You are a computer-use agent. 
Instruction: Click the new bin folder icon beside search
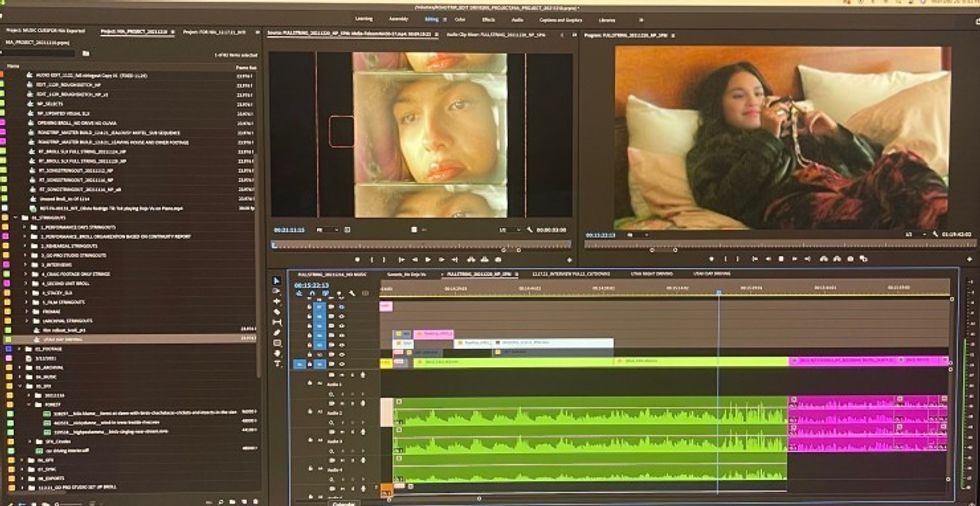coord(86,53)
